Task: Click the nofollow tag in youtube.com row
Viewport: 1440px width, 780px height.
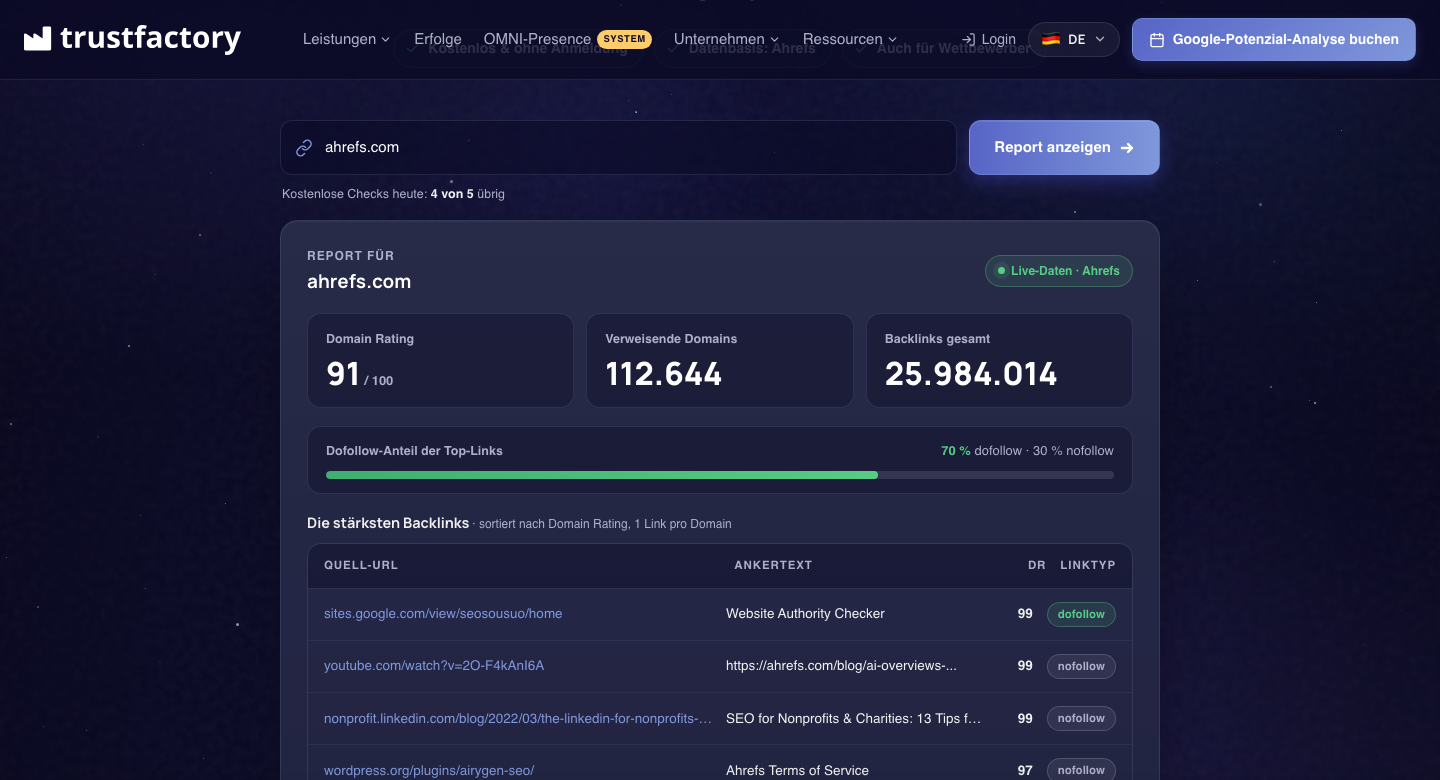Action: pyautogui.click(x=1081, y=666)
